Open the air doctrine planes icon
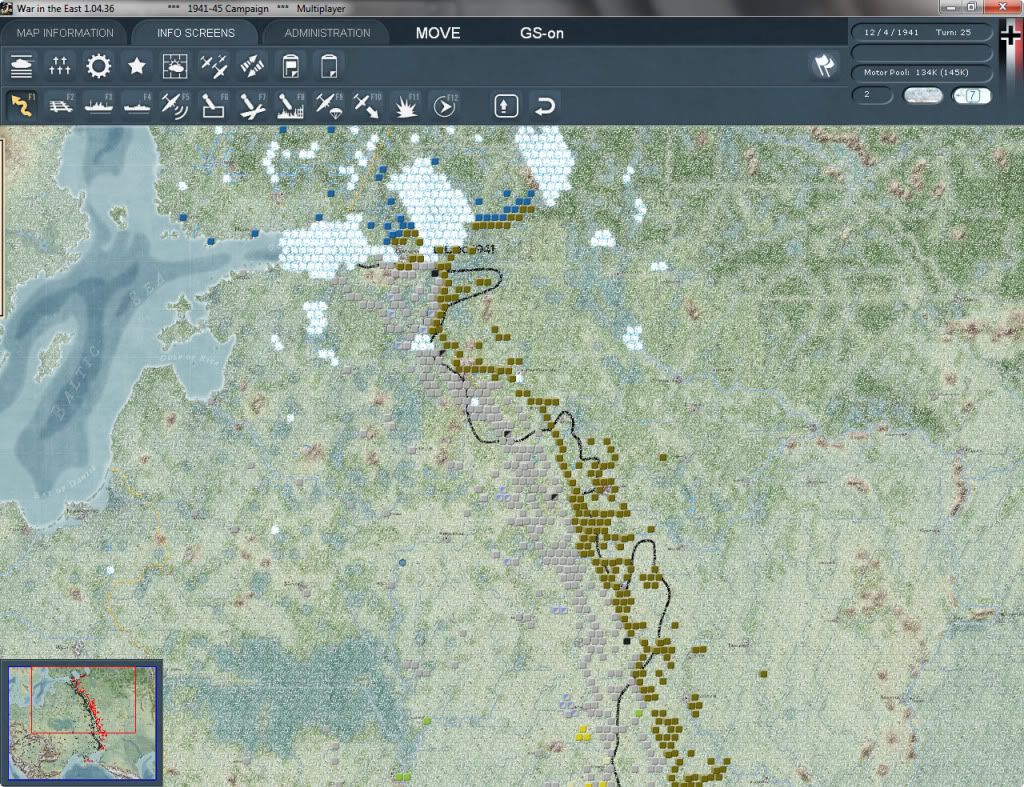Viewport: 1024px width, 787px height. click(214, 66)
